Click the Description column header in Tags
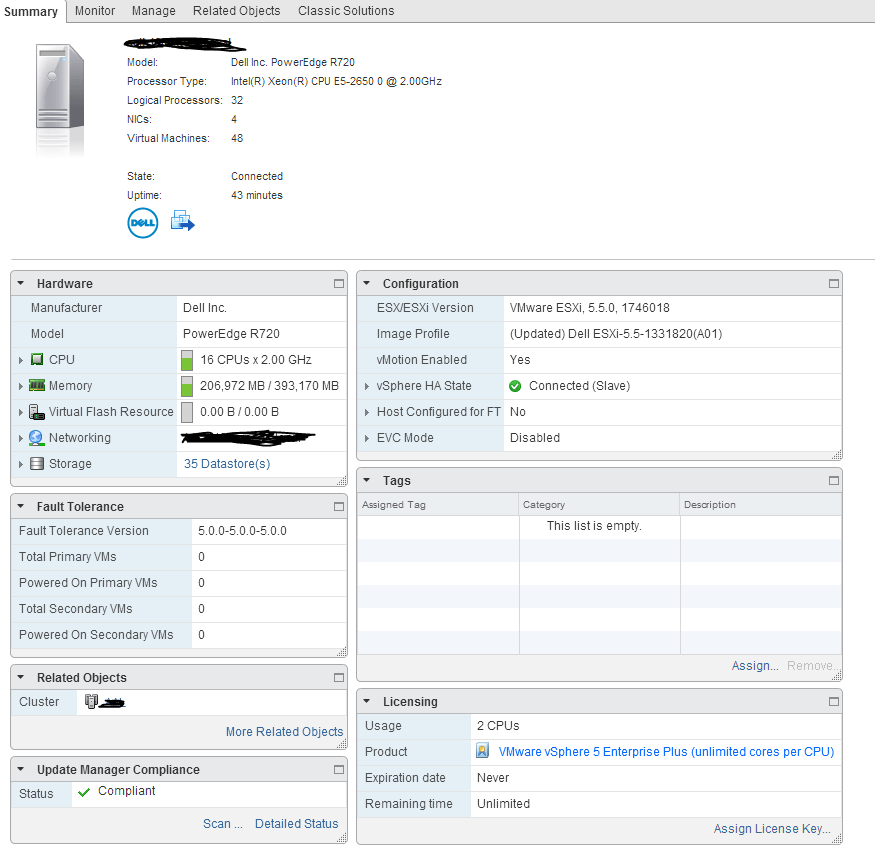 click(761, 504)
